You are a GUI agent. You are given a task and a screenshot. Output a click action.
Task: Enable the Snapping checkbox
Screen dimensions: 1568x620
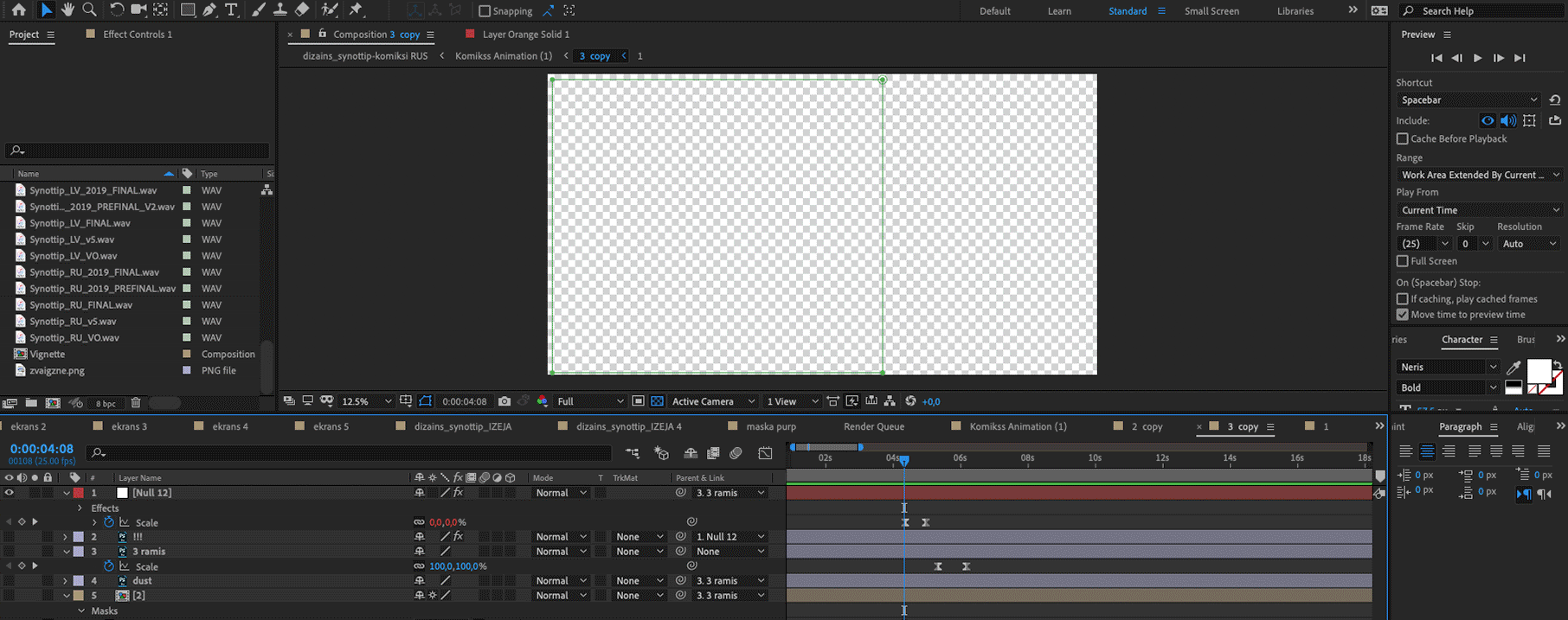click(x=485, y=11)
